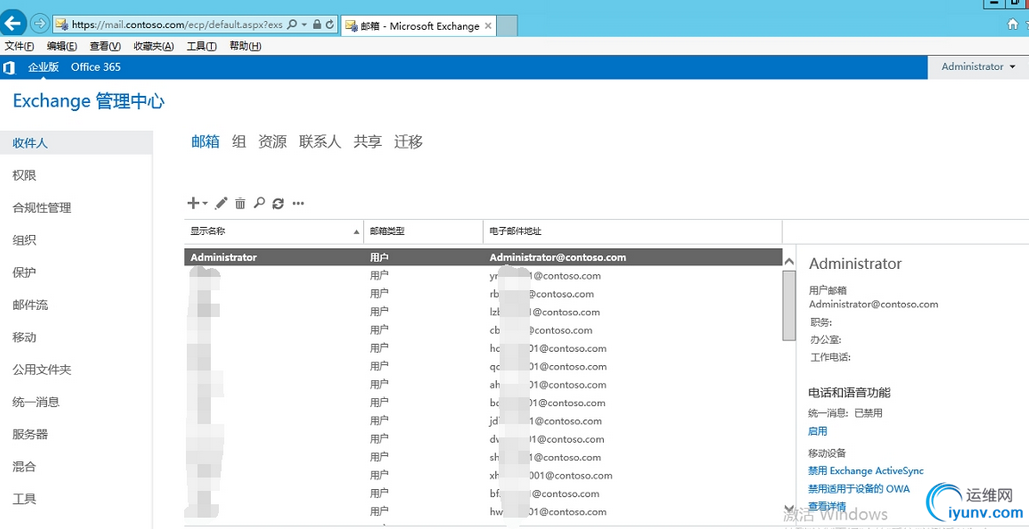Click the search magnifier in the address bar
The image size is (1029, 529).
point(292,24)
